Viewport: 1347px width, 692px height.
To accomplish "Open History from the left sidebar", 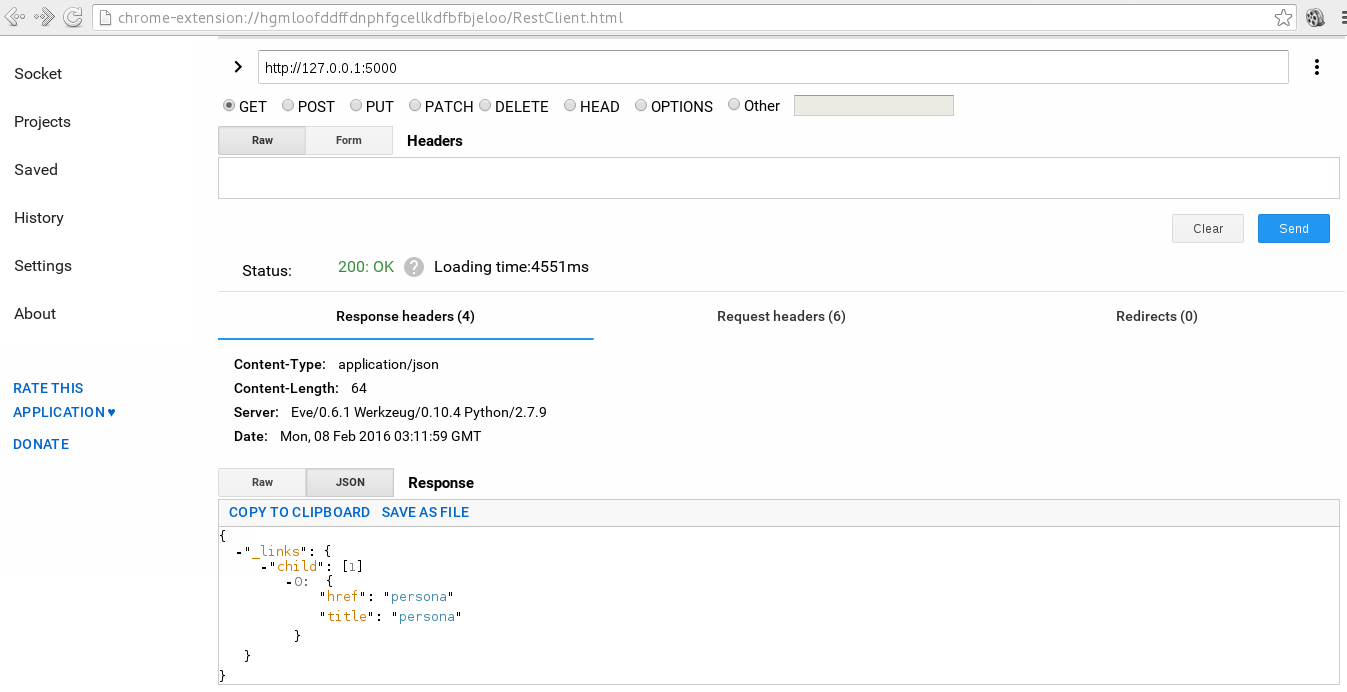I will click(39, 218).
